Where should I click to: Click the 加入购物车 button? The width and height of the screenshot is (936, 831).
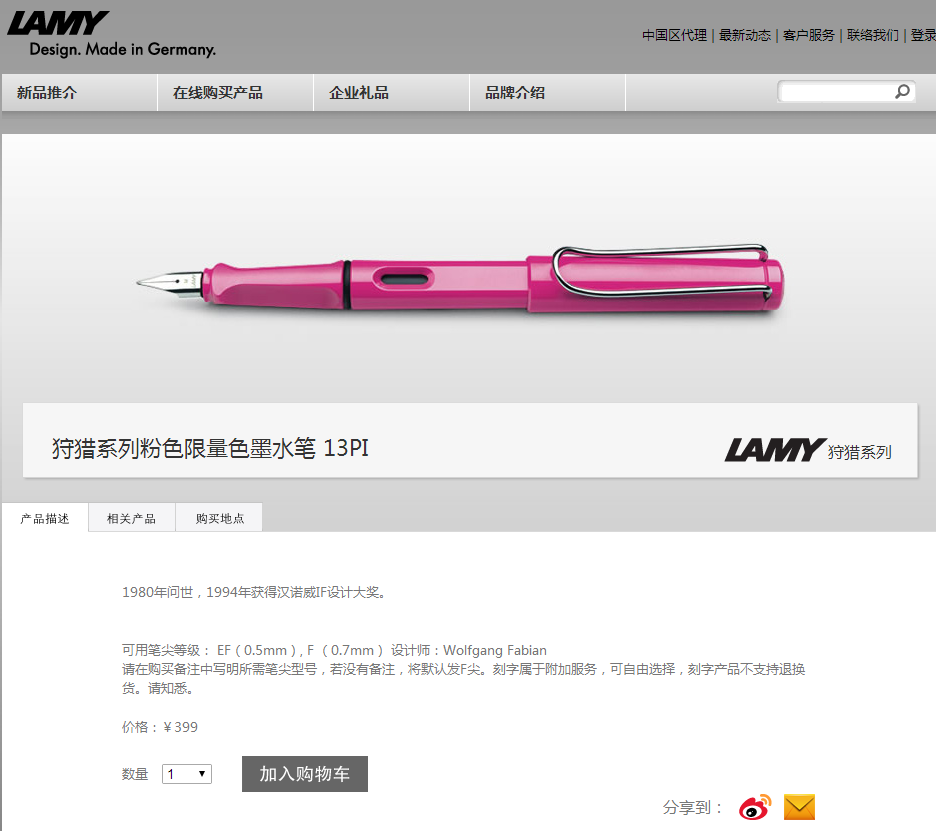tap(304, 774)
